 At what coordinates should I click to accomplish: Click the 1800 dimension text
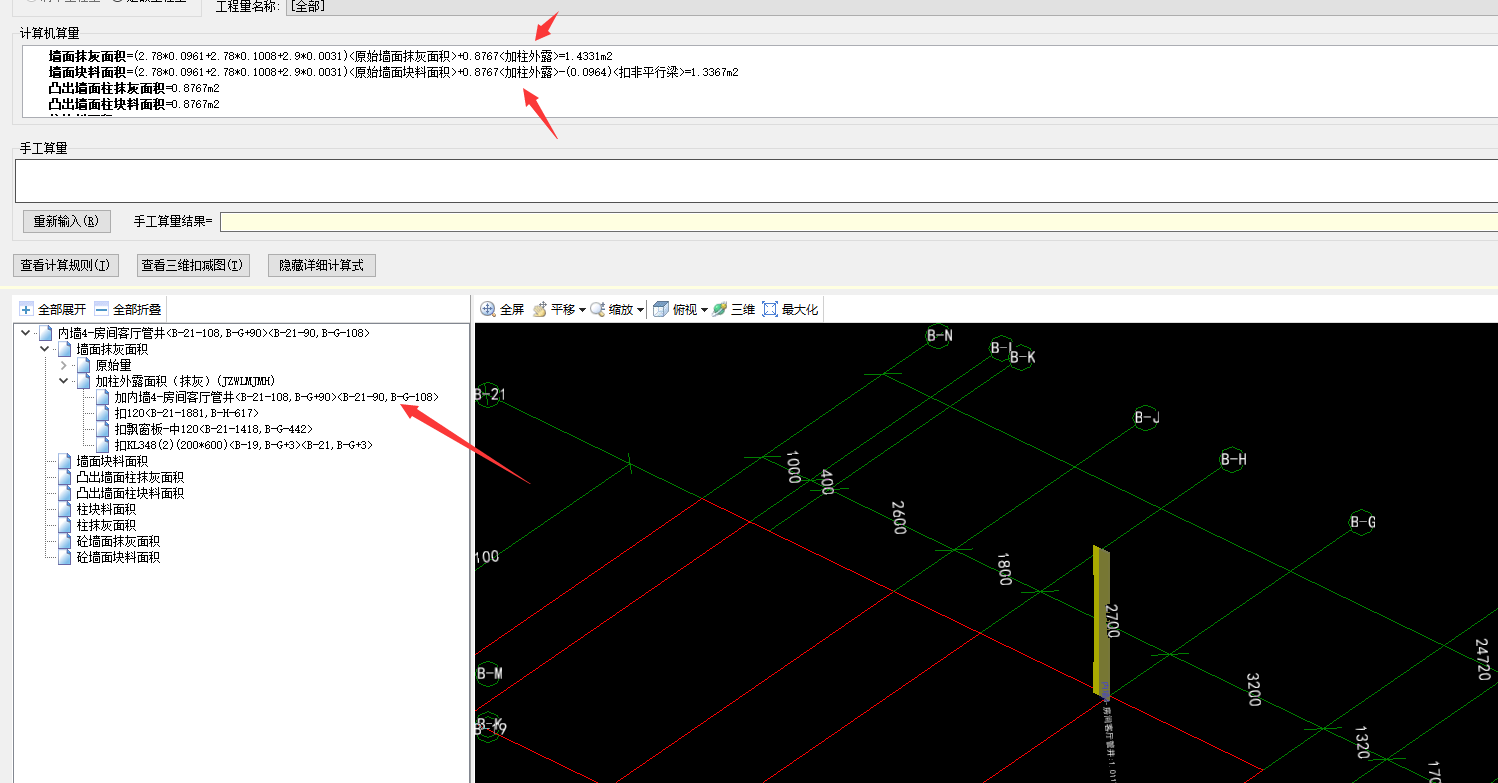1004,569
